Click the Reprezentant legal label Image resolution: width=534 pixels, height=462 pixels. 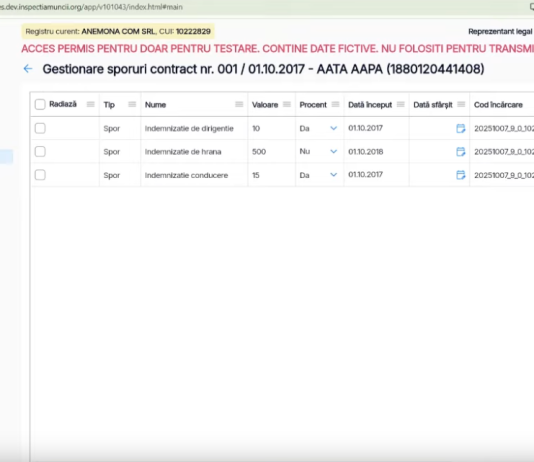(500, 31)
